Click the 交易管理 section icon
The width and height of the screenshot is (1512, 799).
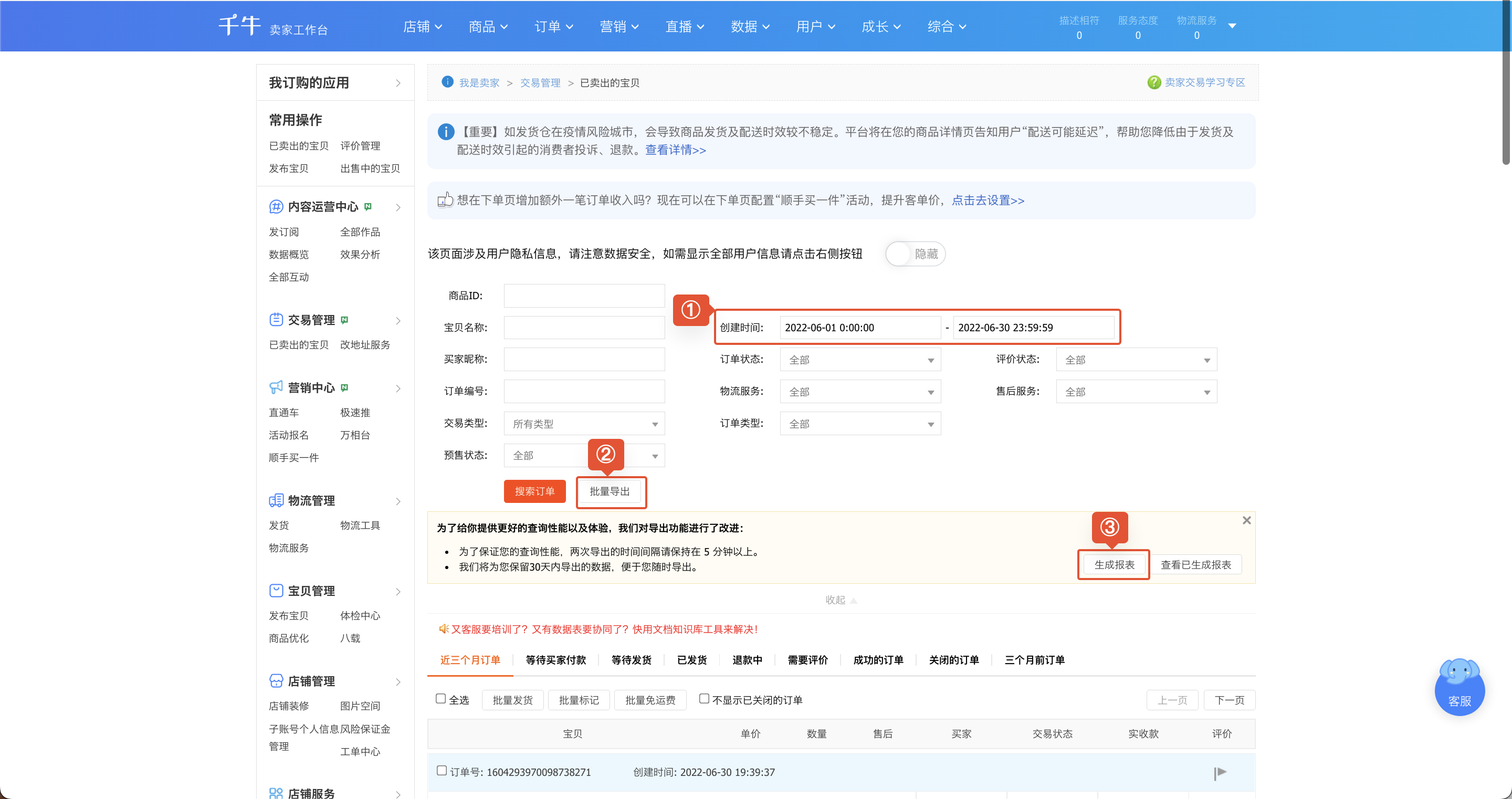(276, 320)
